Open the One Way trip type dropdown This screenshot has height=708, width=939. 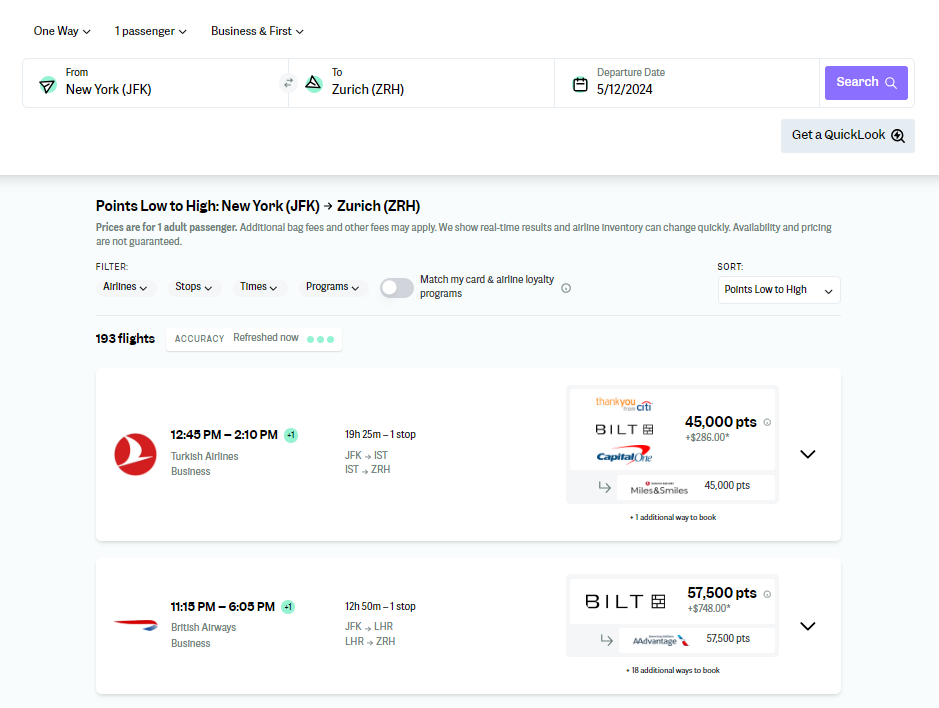(62, 31)
